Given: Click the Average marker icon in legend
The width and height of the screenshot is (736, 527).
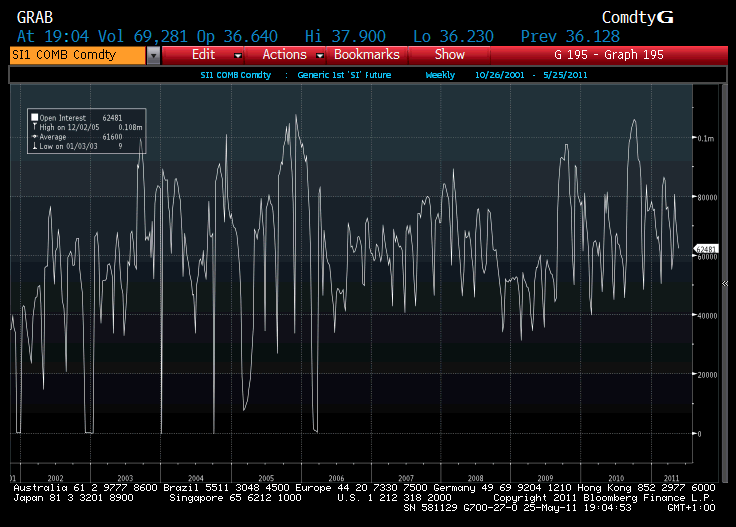Looking at the screenshot, I should coord(35,137).
